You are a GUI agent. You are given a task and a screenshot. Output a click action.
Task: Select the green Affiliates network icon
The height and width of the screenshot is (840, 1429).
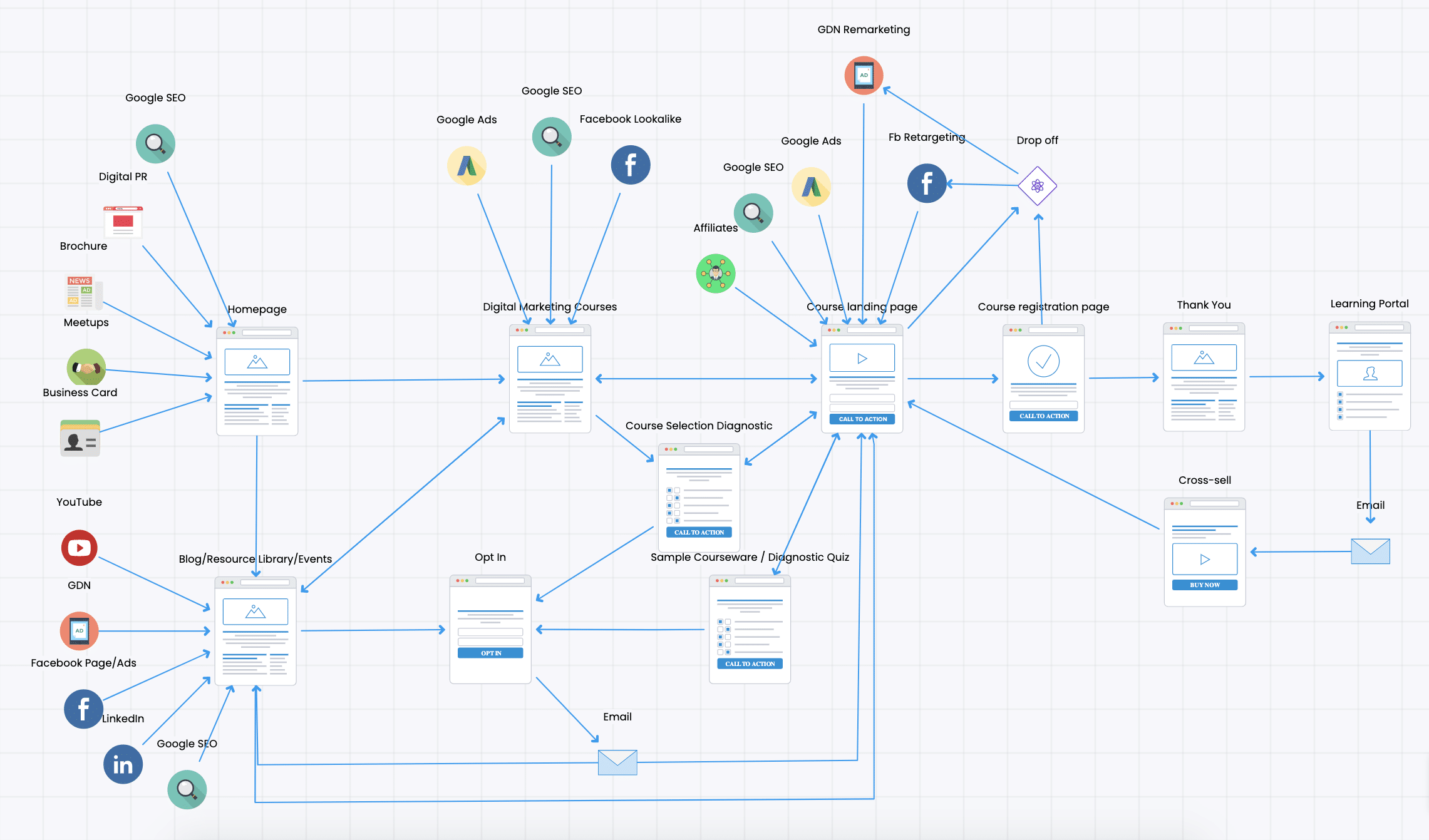point(716,274)
